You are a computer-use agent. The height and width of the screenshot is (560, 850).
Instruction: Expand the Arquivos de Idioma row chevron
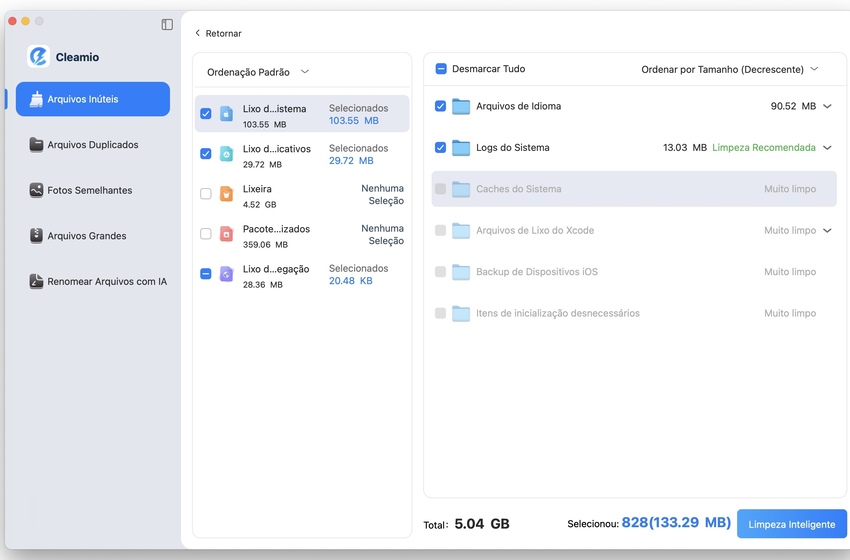point(827,106)
